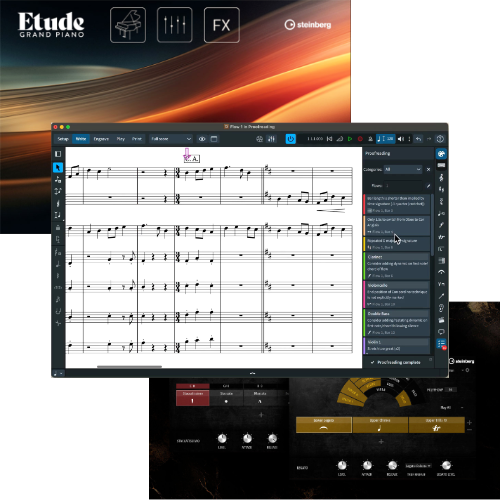Toggle the highlighted tempo mode button
This screenshot has height=500, width=500.
[386, 139]
